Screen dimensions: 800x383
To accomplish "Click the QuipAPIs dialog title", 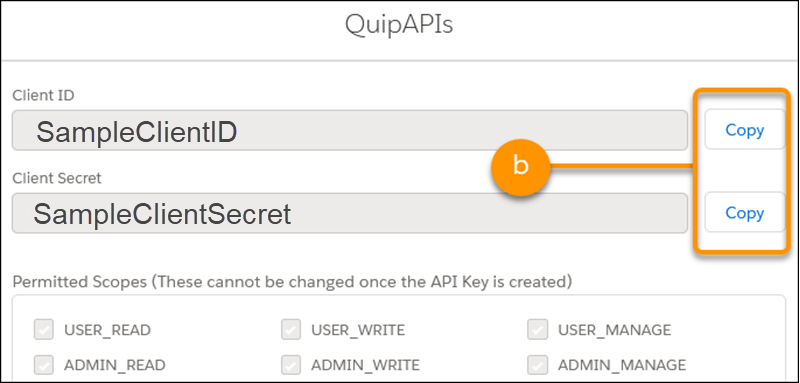I will pyautogui.click(x=399, y=24).
